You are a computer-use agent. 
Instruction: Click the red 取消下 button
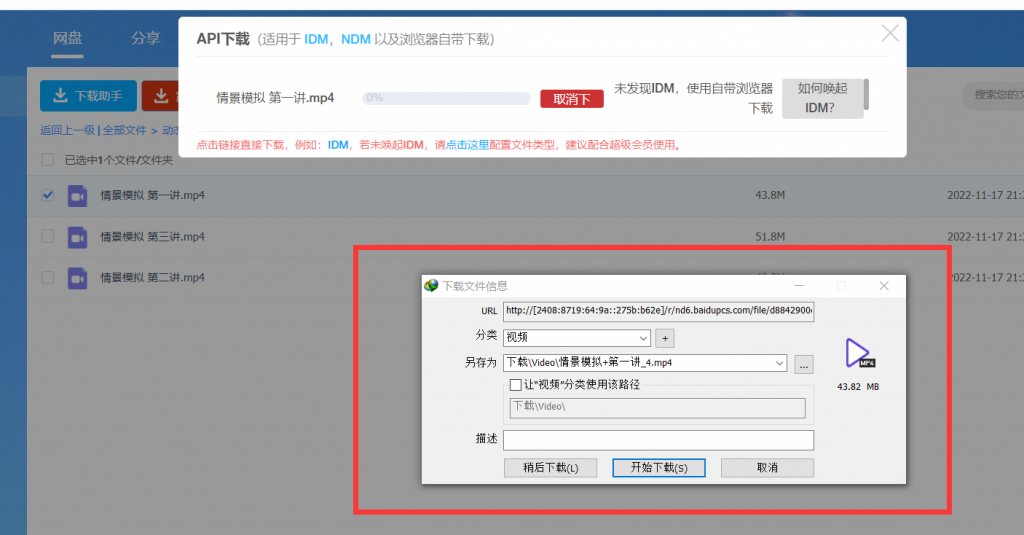pyautogui.click(x=572, y=99)
